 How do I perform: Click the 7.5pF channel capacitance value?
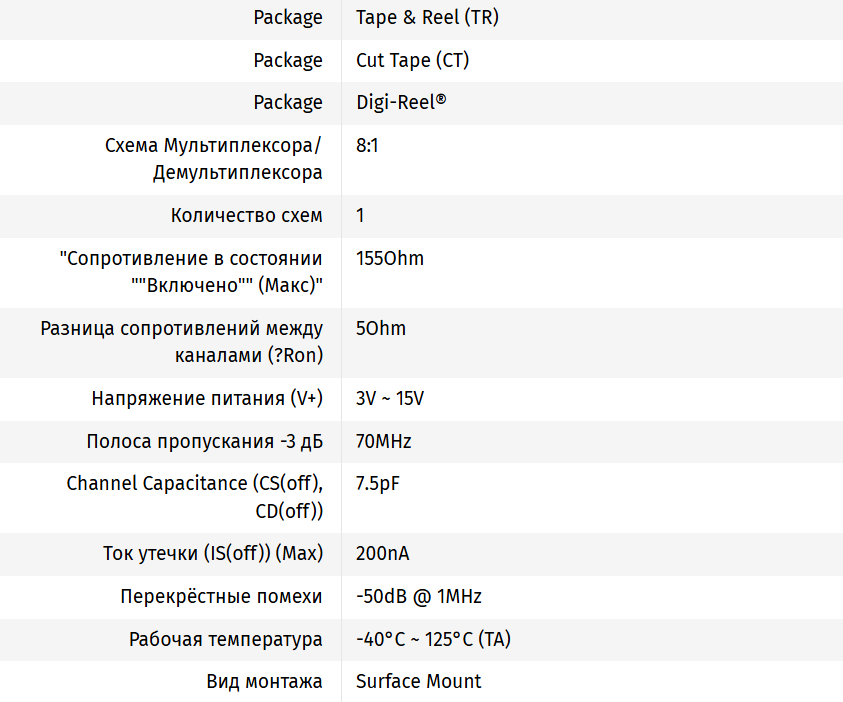(378, 483)
